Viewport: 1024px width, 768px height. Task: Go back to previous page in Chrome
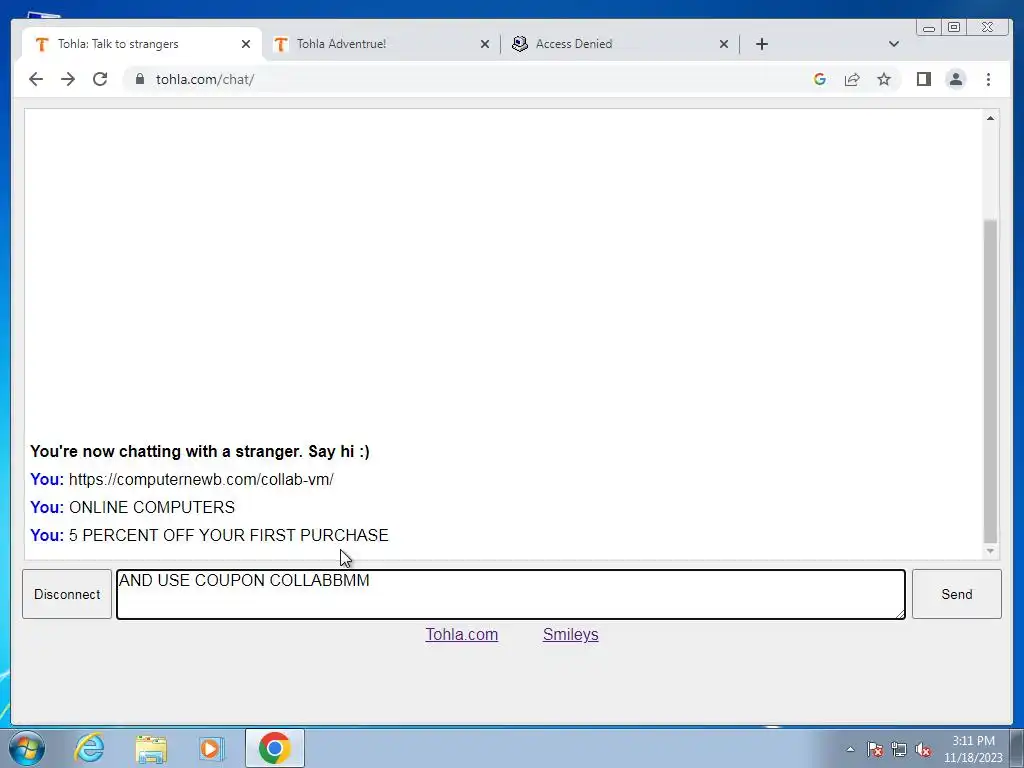(x=36, y=79)
